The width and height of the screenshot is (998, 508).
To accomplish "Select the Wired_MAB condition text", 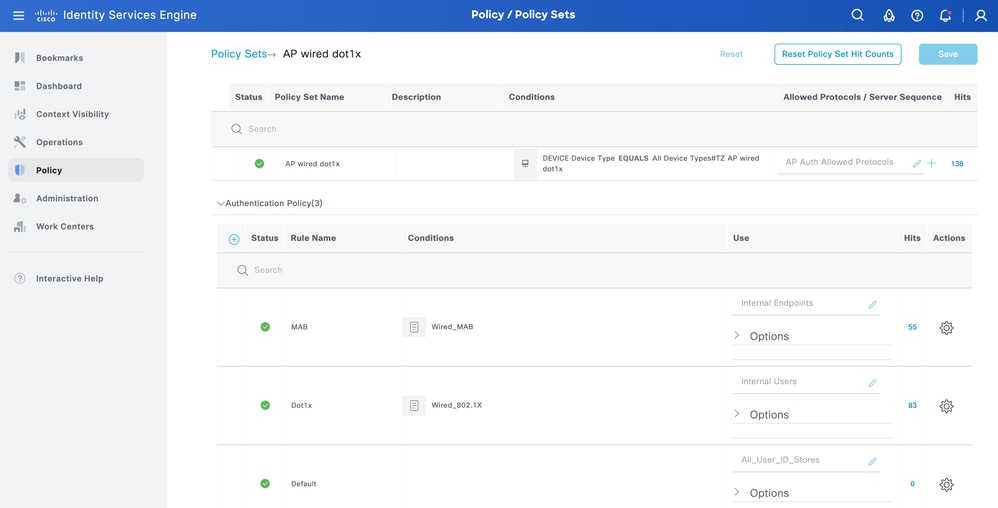I will click(x=453, y=327).
